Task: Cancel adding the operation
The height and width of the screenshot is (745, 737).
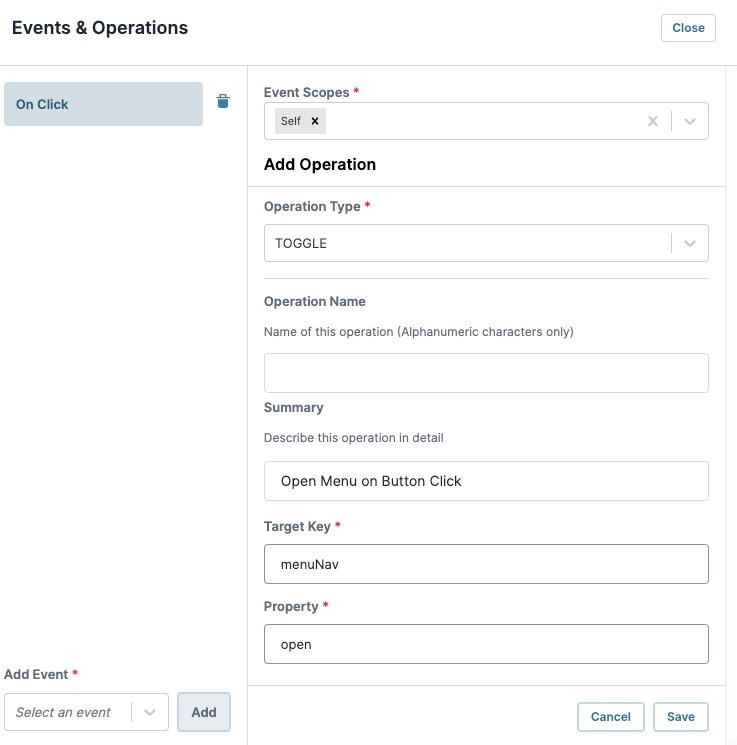Action: point(611,716)
